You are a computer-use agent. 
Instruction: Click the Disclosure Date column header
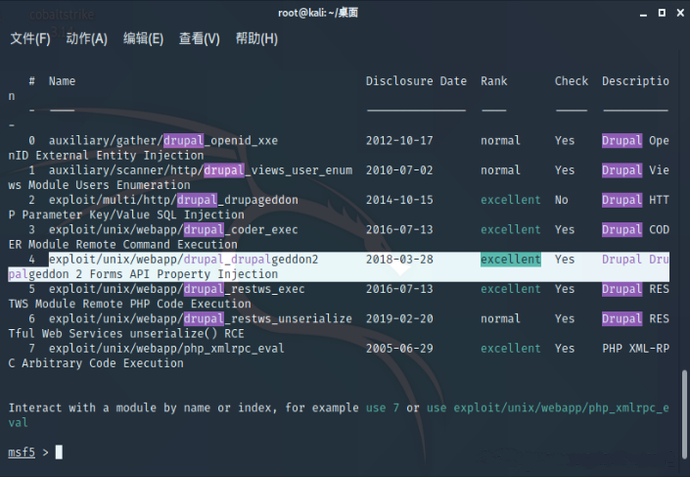coord(416,81)
